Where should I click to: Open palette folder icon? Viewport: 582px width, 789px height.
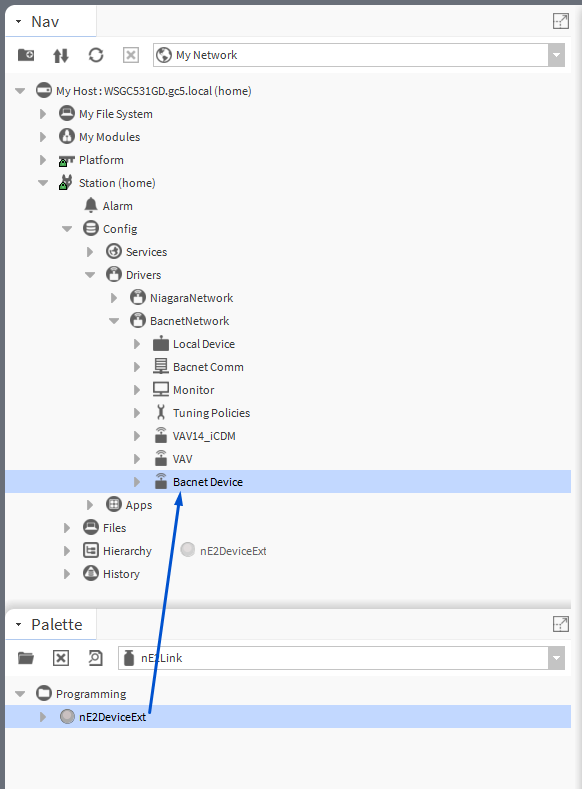tap(26, 658)
